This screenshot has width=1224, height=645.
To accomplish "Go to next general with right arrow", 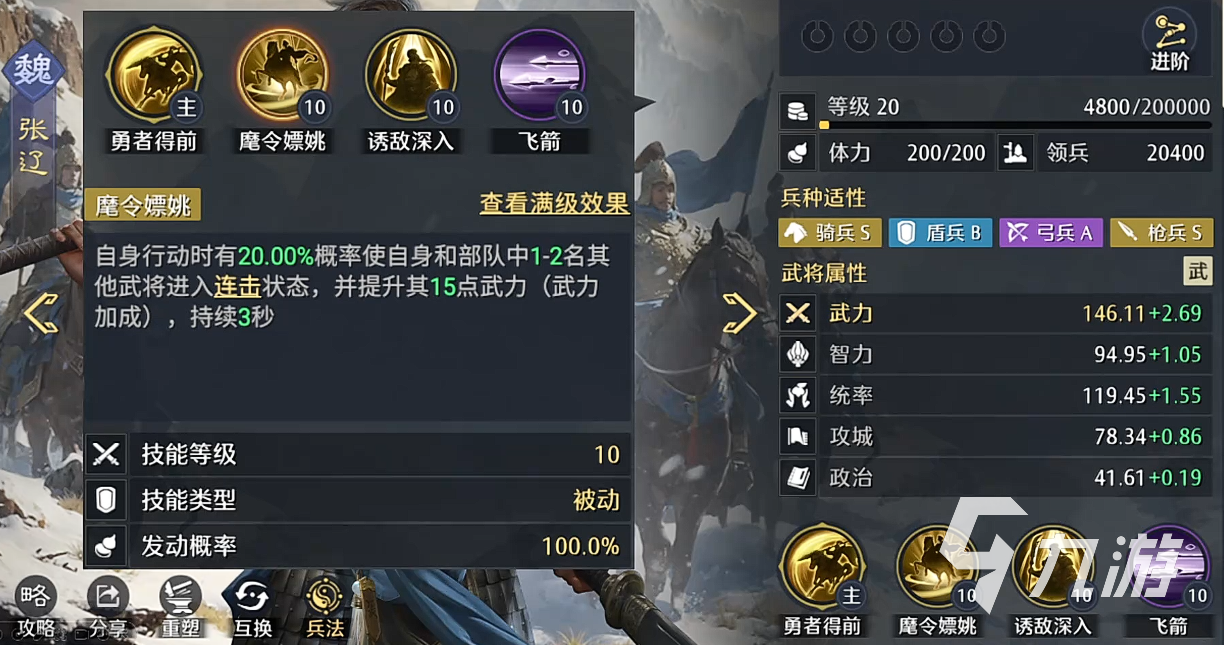I will [x=740, y=314].
